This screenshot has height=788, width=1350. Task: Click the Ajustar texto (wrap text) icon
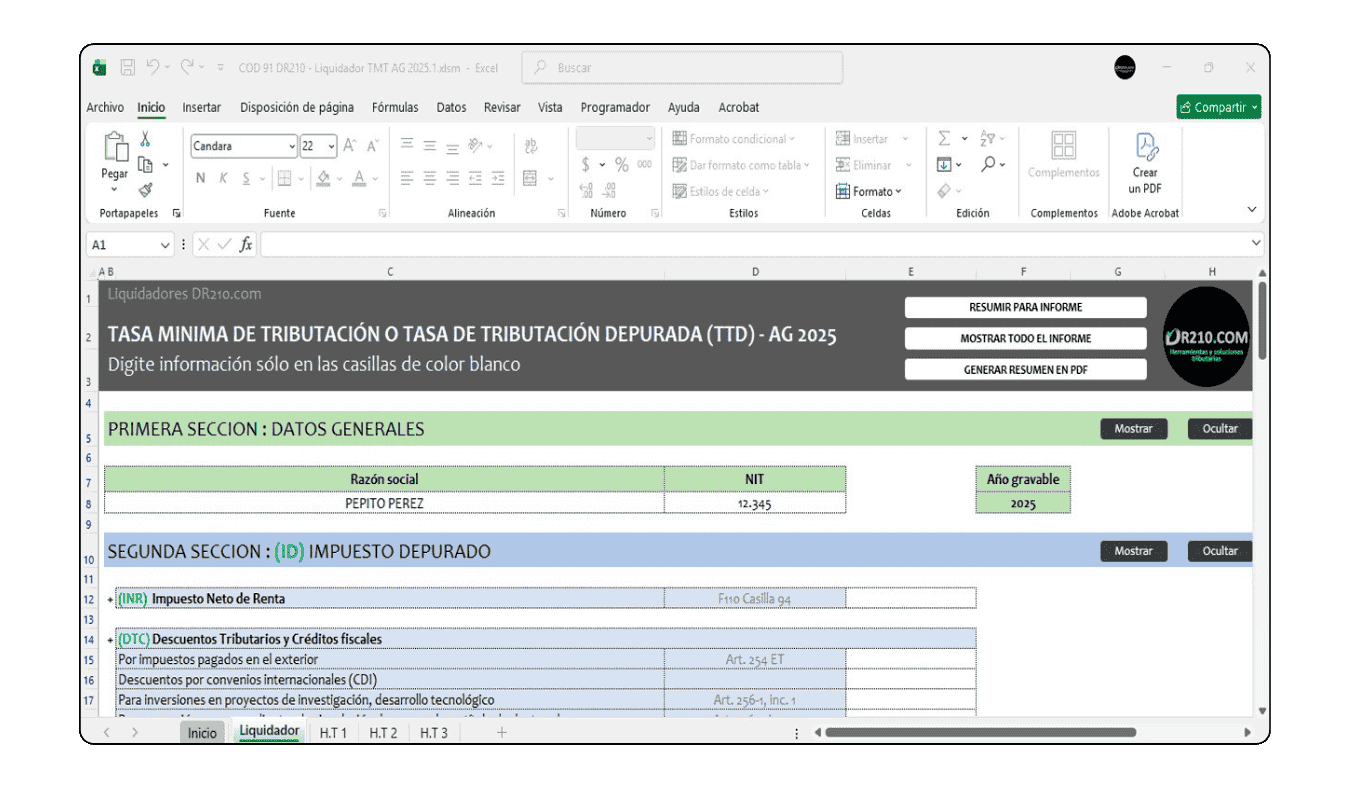(x=530, y=144)
